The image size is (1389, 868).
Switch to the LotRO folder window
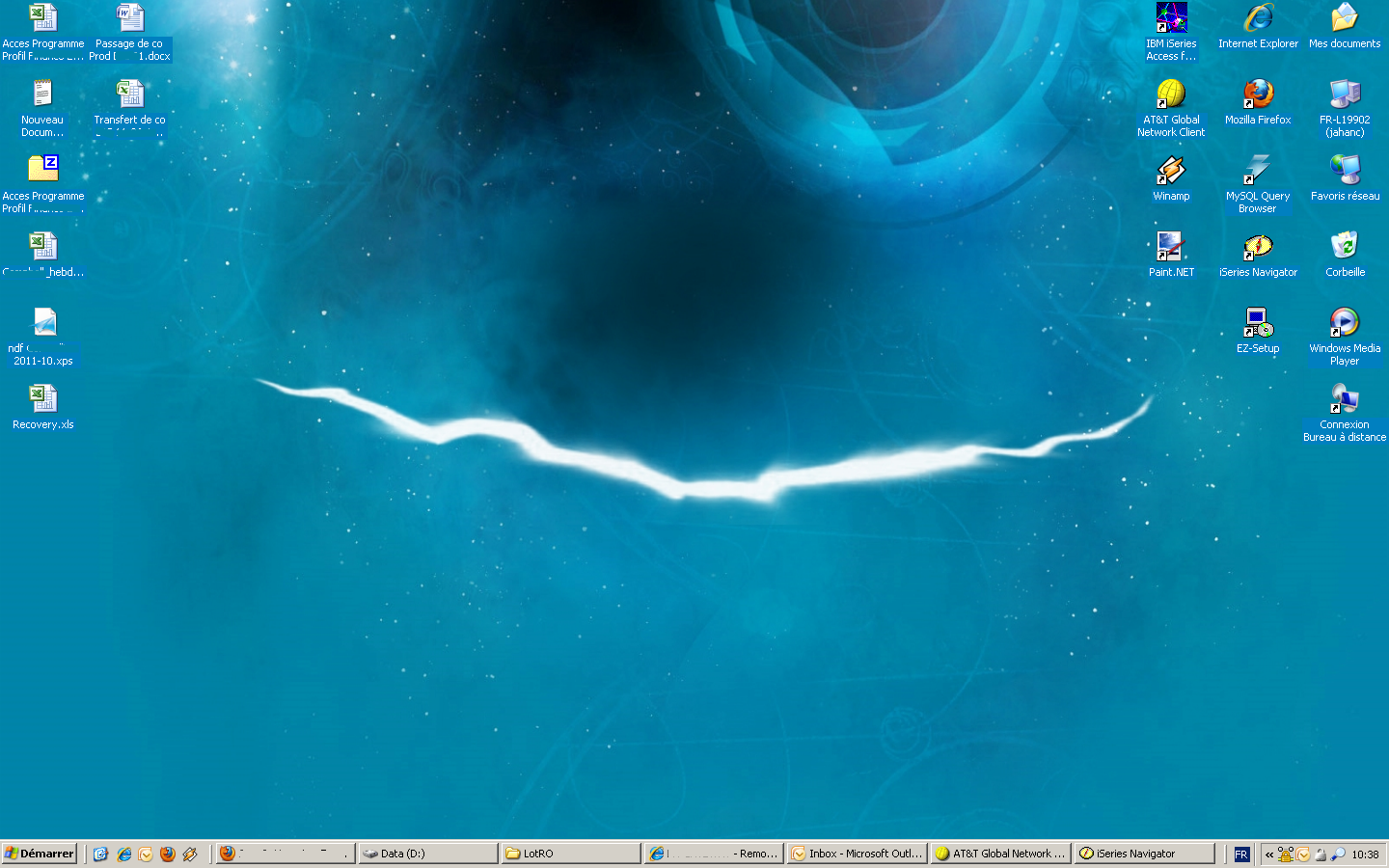tap(571, 854)
